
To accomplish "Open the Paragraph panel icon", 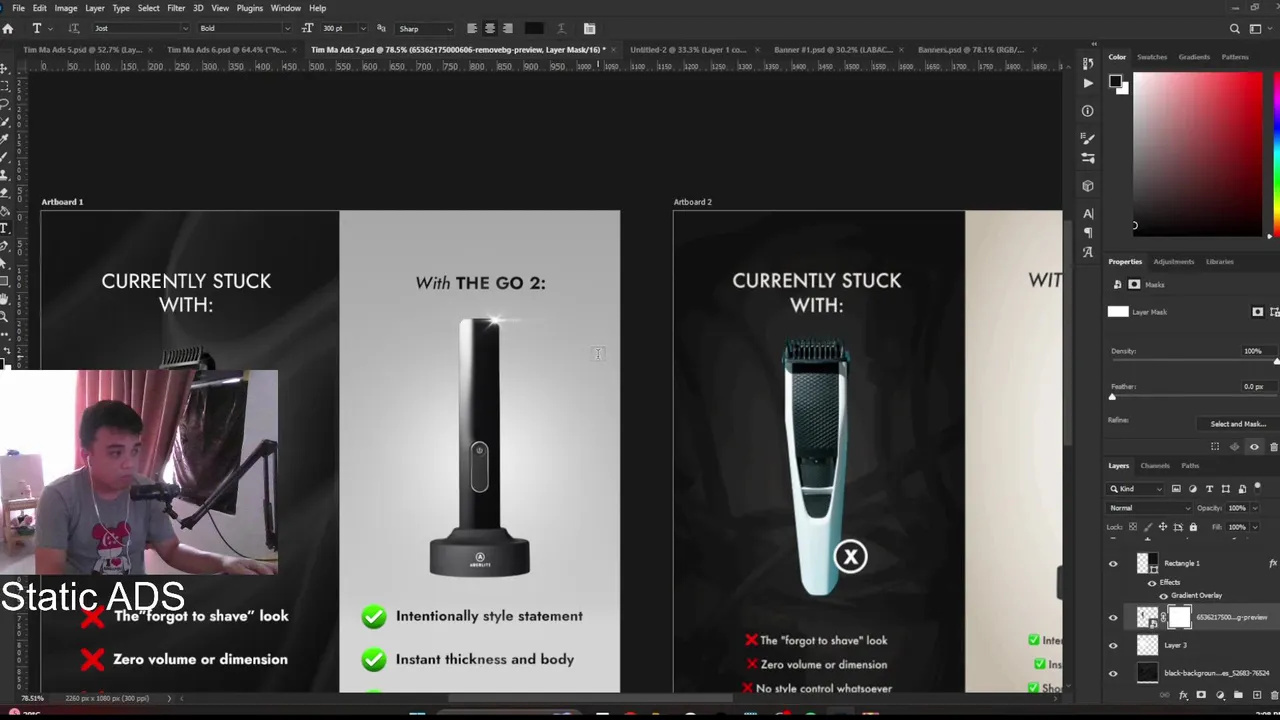I will pos(1088,233).
